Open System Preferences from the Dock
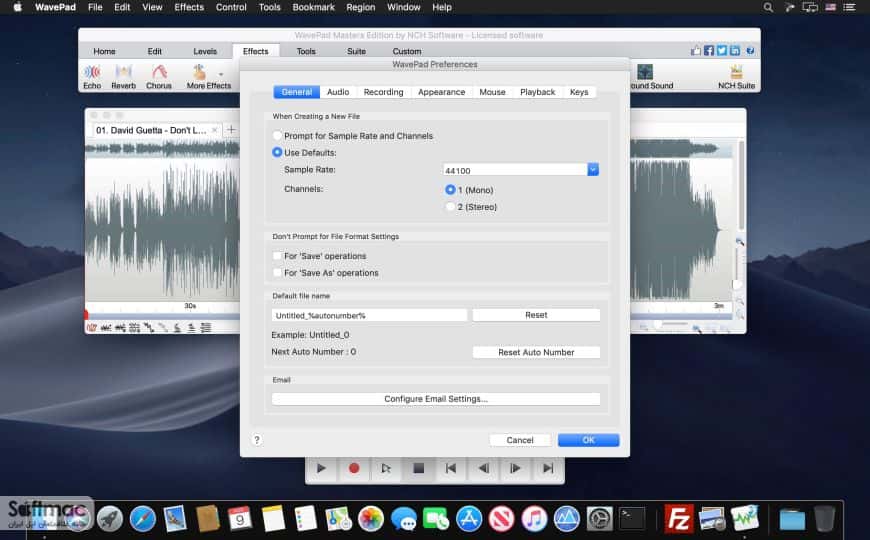870x540 pixels. pos(599,519)
